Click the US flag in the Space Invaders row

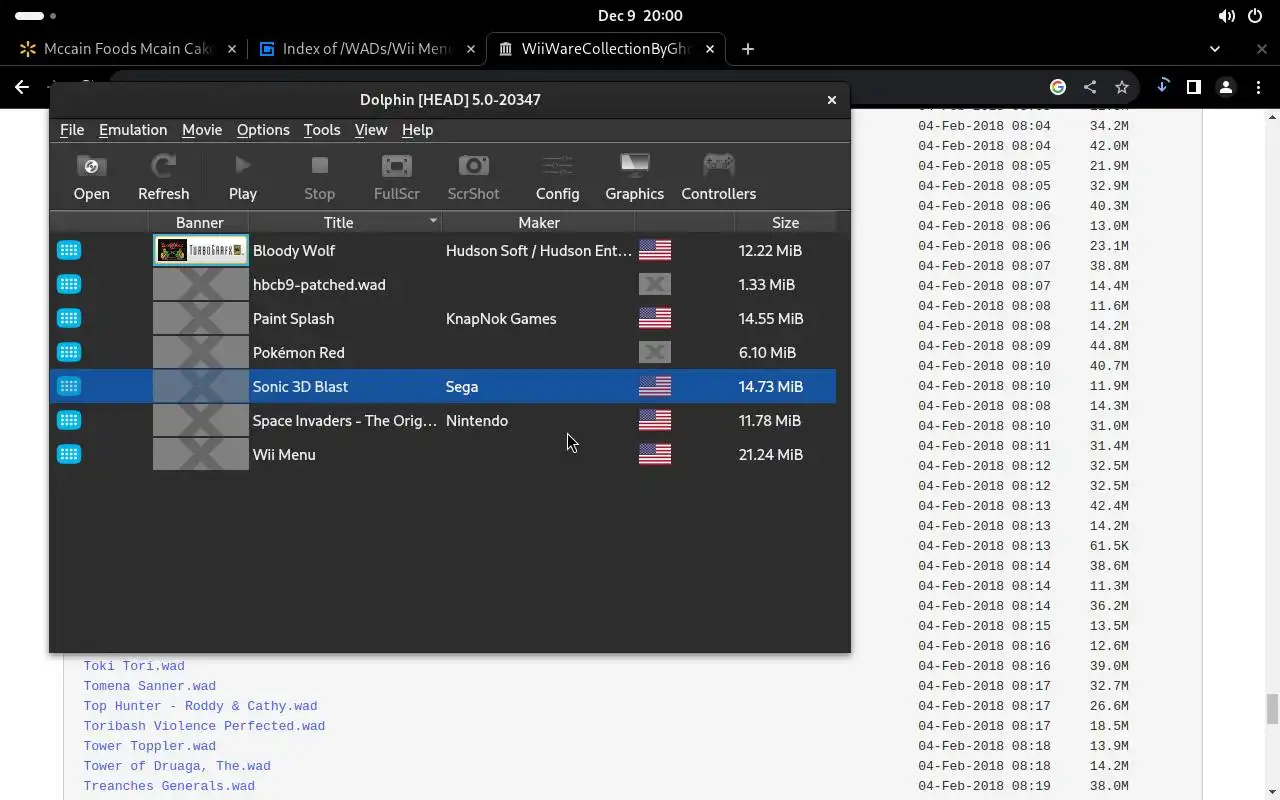pos(655,420)
